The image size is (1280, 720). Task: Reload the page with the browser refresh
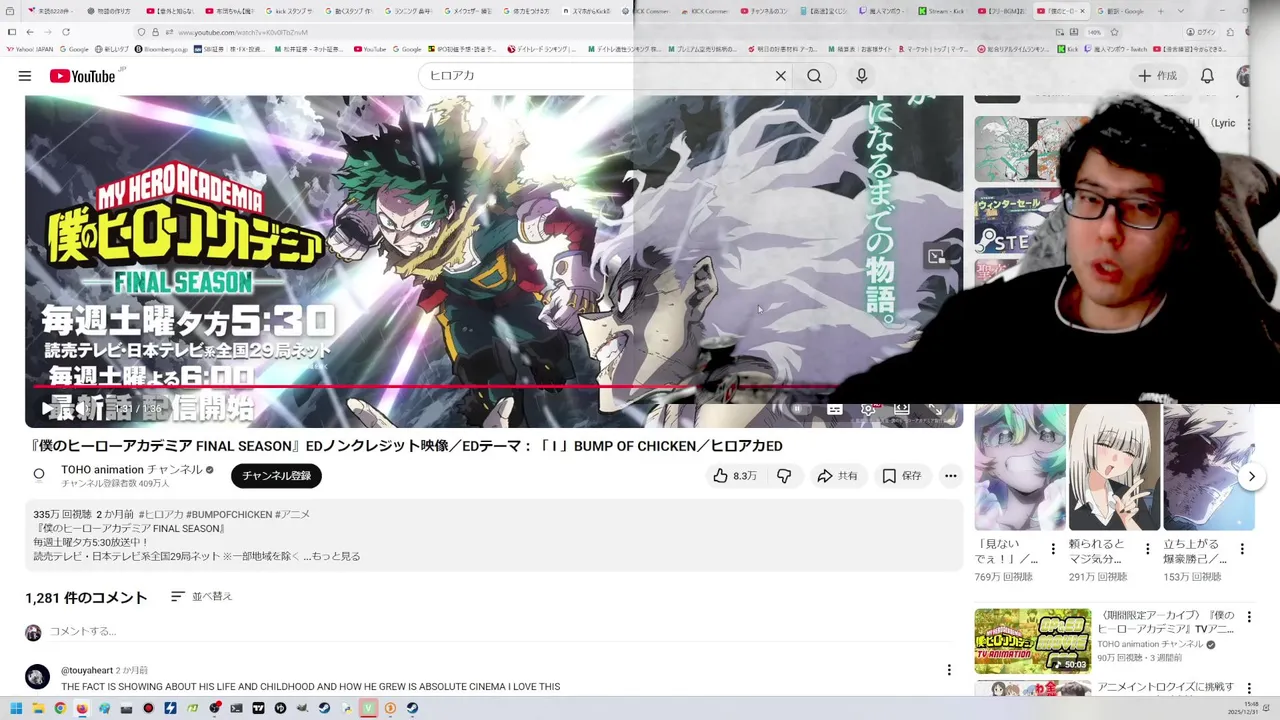tap(66, 32)
